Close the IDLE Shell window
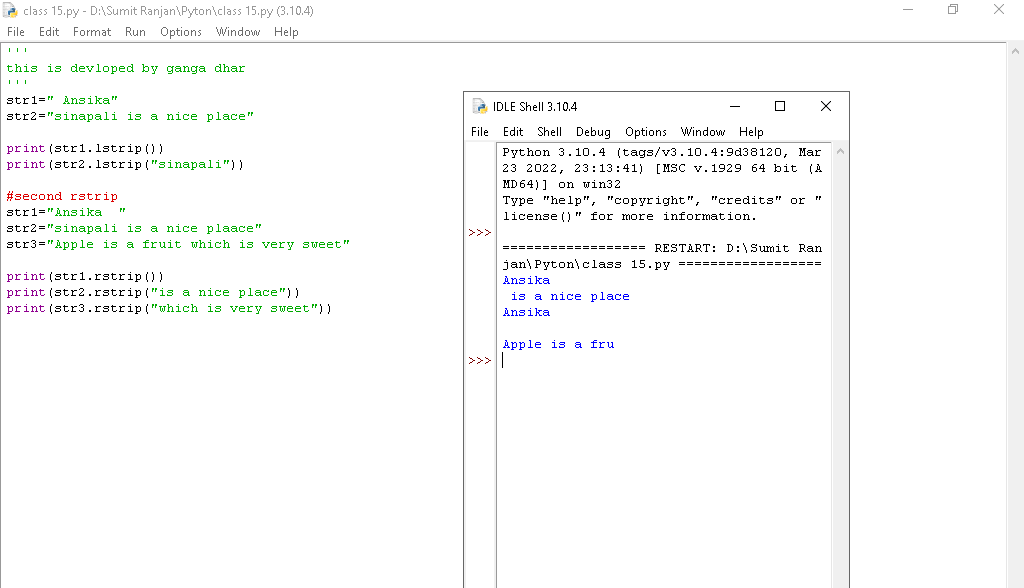Screen dimensions: 1024x588 [x=825, y=106]
